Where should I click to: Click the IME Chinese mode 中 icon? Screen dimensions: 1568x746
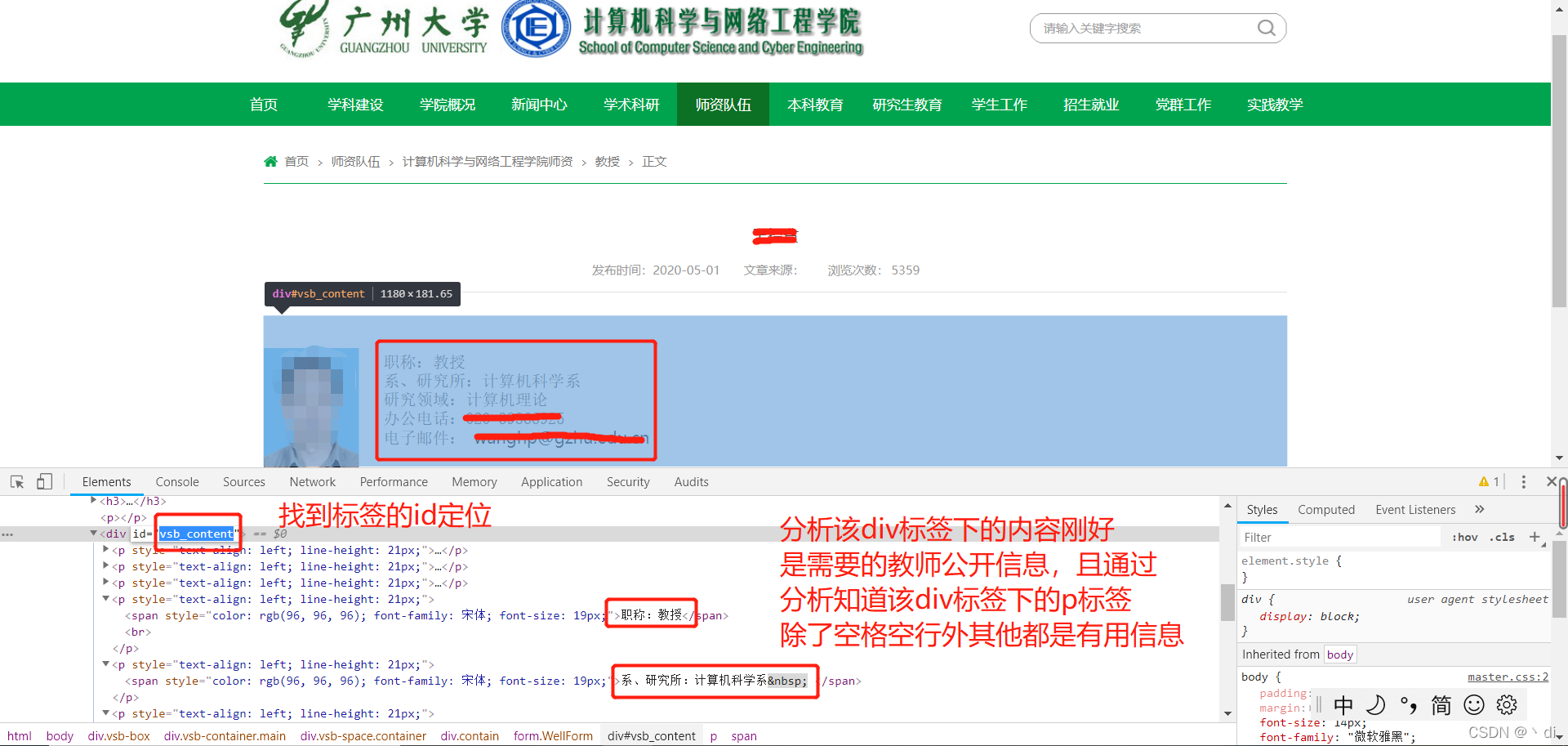tap(1343, 705)
